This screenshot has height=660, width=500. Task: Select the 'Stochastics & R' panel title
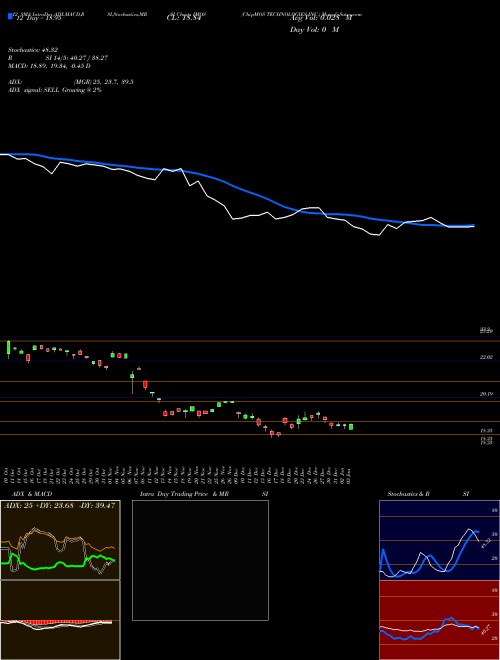coord(409,494)
